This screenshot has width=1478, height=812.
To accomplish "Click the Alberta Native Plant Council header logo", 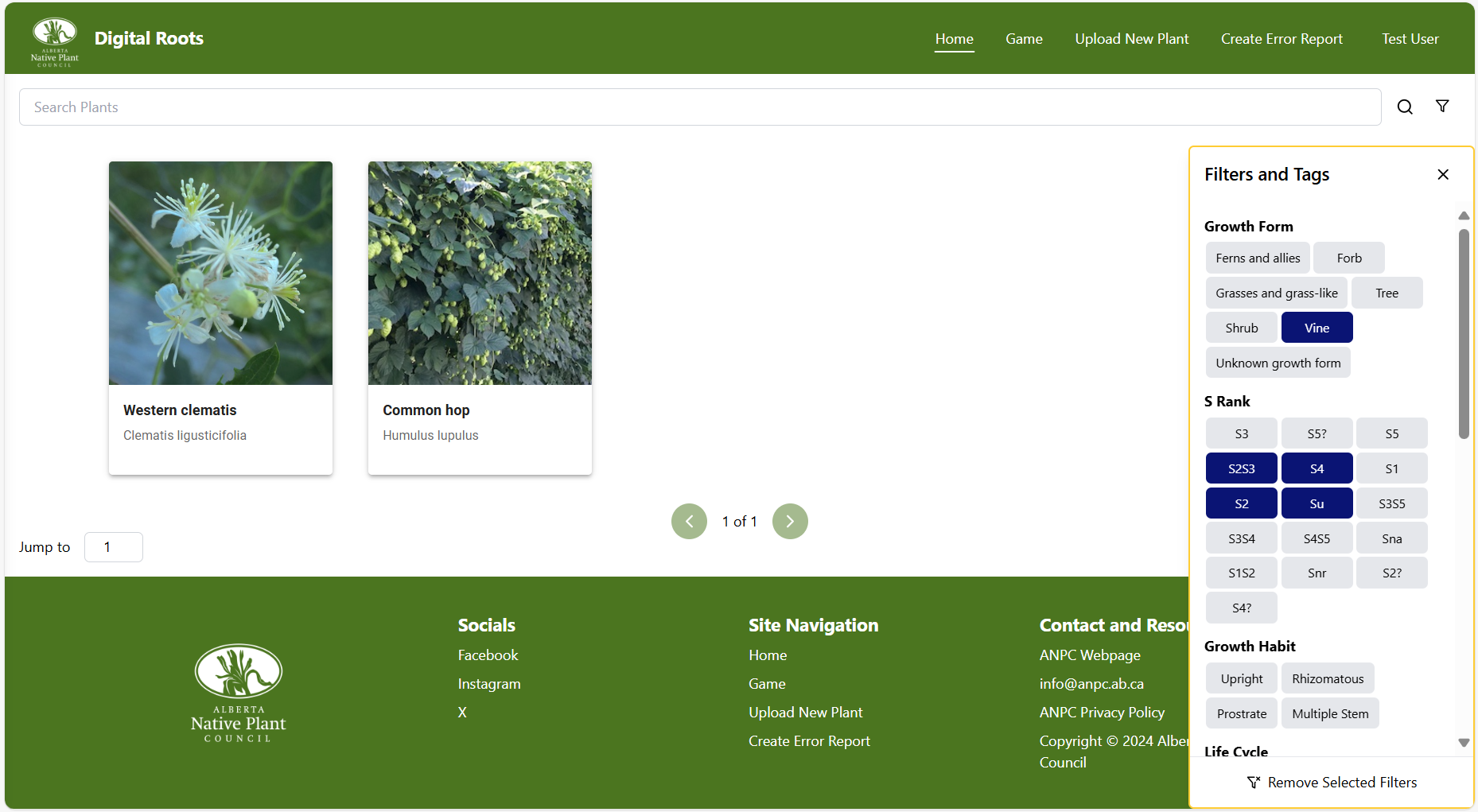I will click(x=55, y=41).
